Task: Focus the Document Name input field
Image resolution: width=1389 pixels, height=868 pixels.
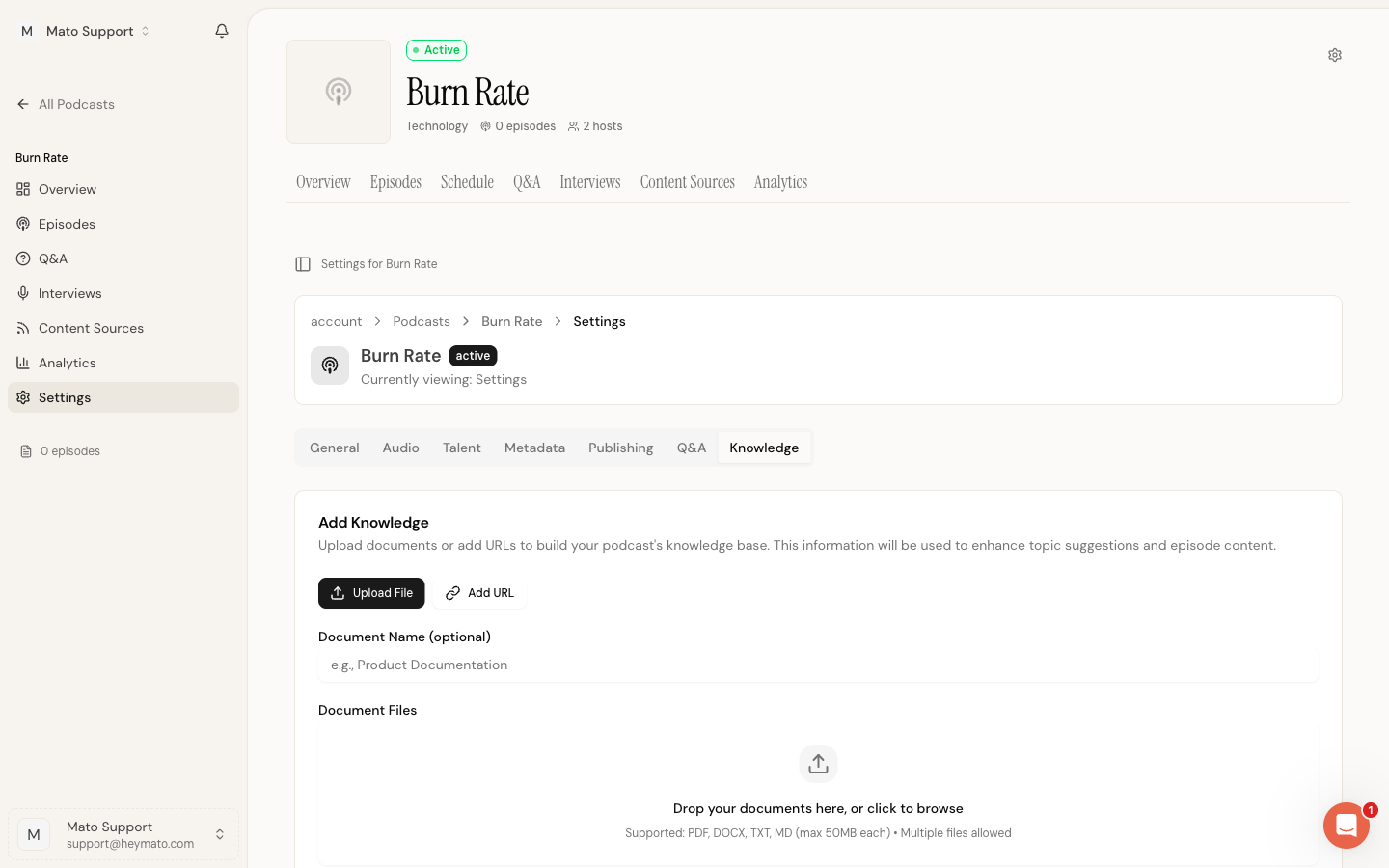Action: click(x=818, y=665)
